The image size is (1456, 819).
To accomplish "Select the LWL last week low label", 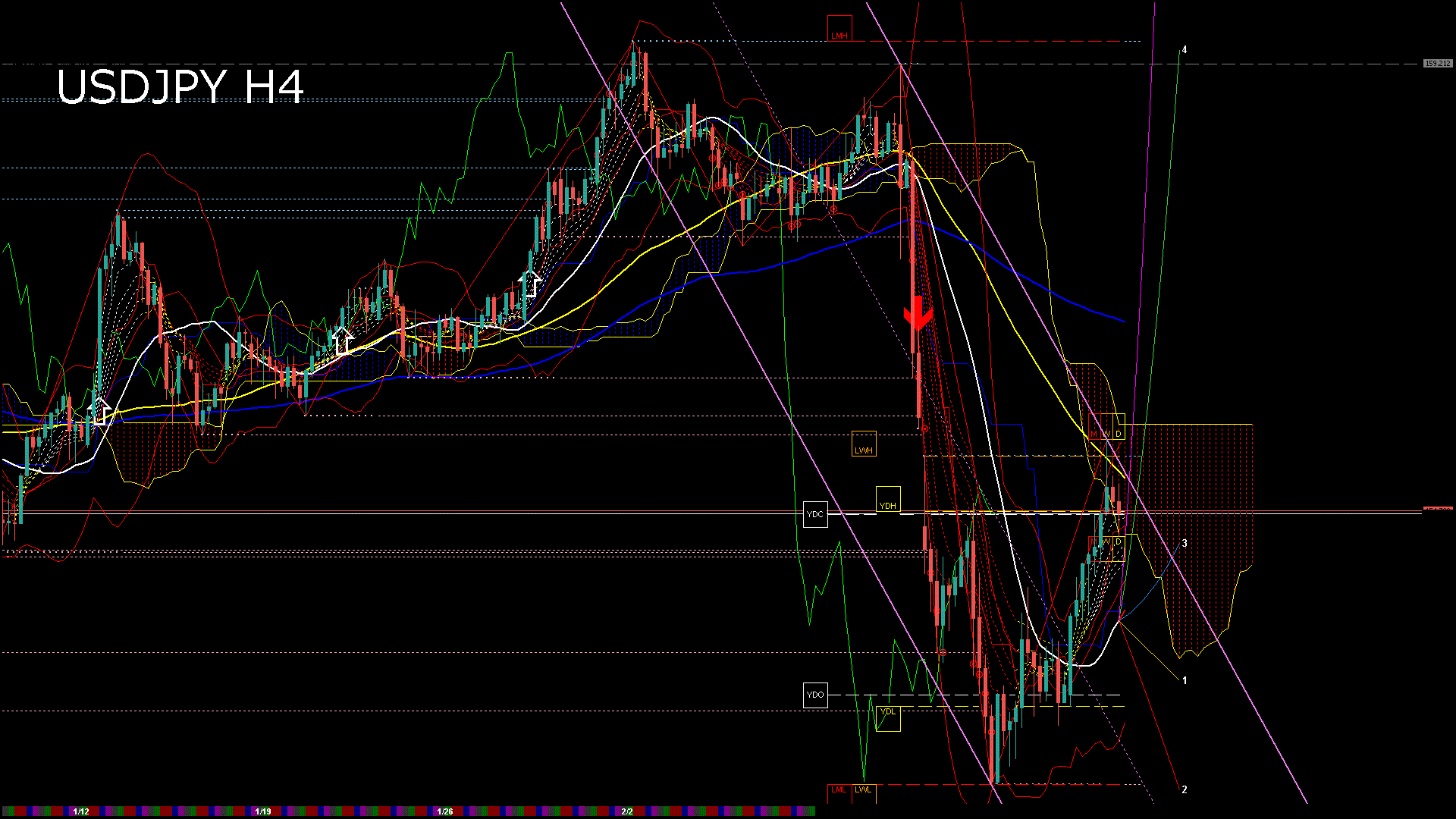I will tap(864, 790).
